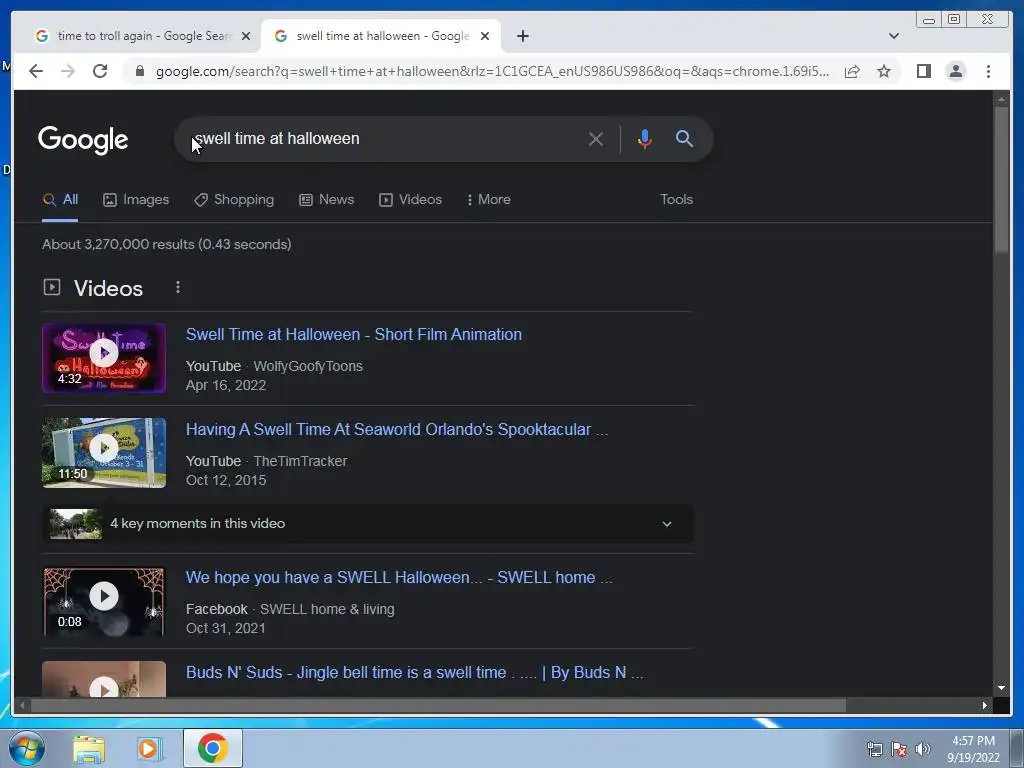Reload the current page
Image resolution: width=1024 pixels, height=768 pixels.
coord(100,71)
